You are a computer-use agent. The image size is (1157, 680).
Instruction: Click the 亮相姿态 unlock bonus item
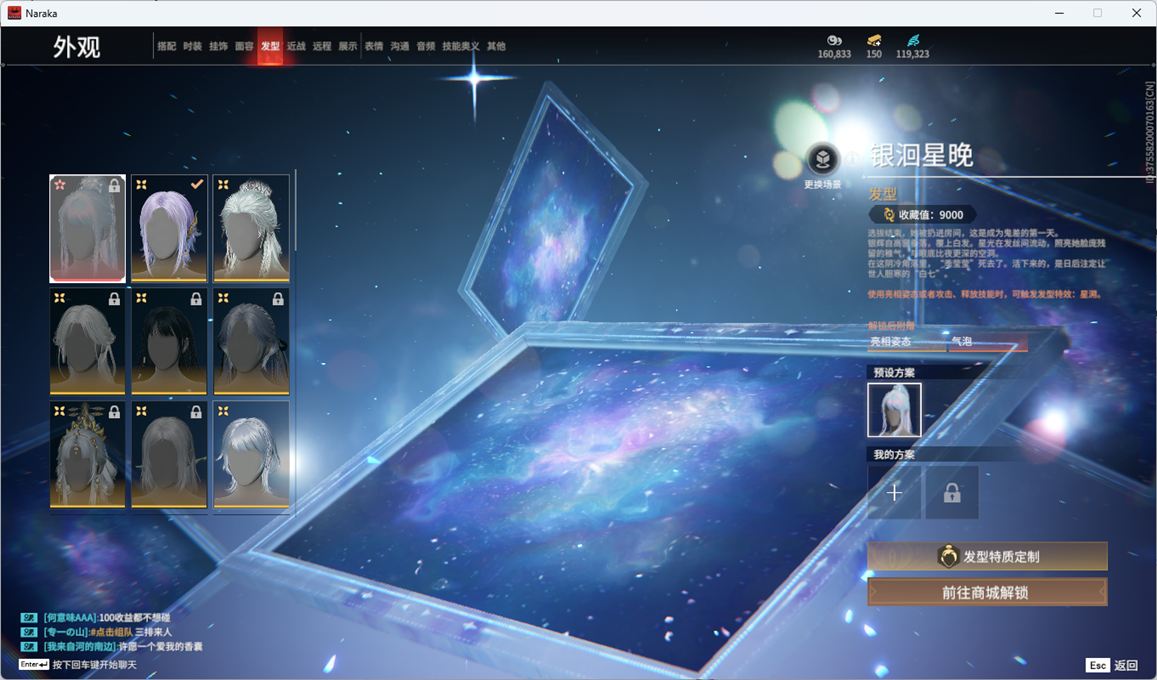click(906, 341)
